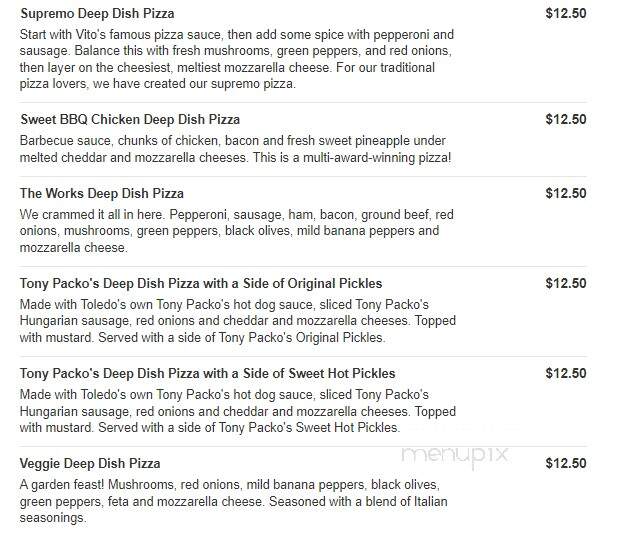Viewport: 634px width, 537px height.
Task: Click the 'We crammed it all' description
Action: point(237,231)
